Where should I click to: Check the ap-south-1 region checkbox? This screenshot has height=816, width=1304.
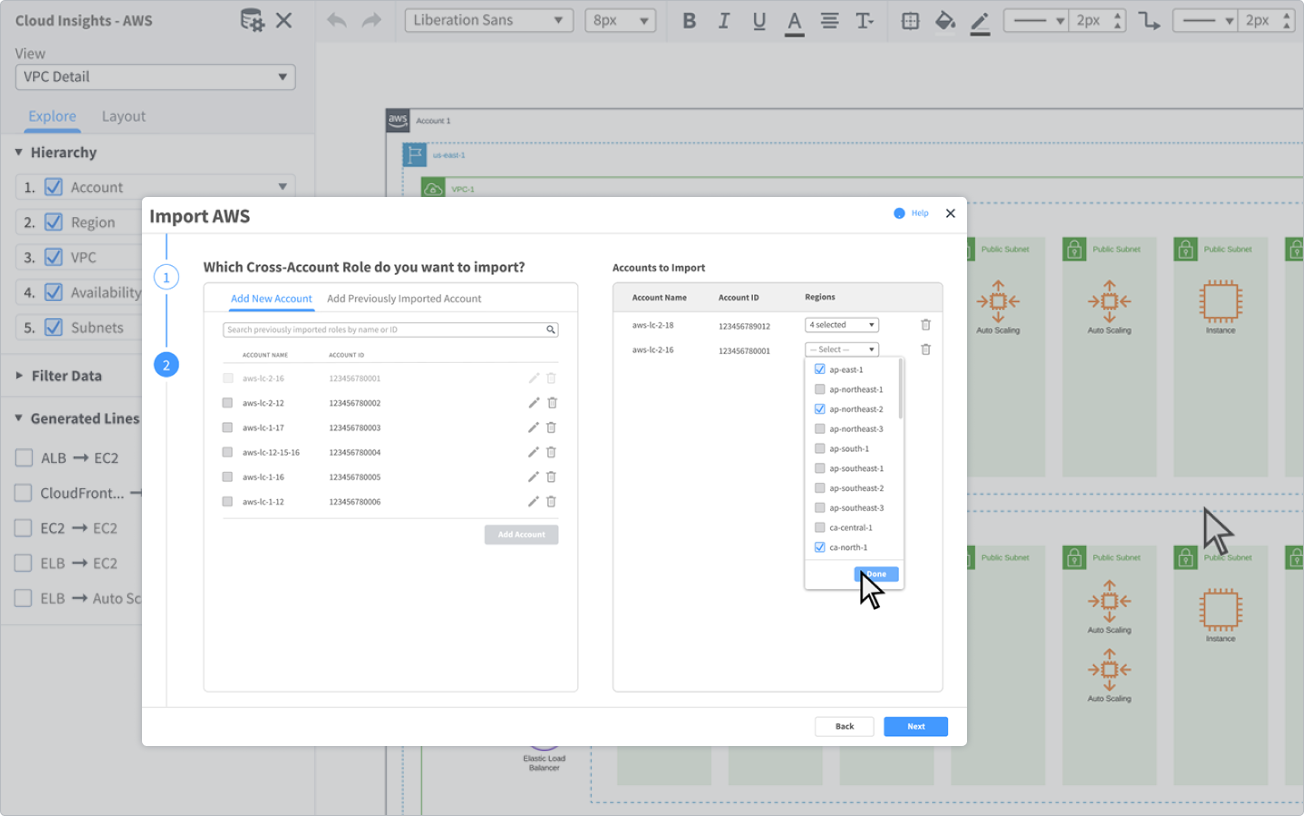pyautogui.click(x=819, y=448)
